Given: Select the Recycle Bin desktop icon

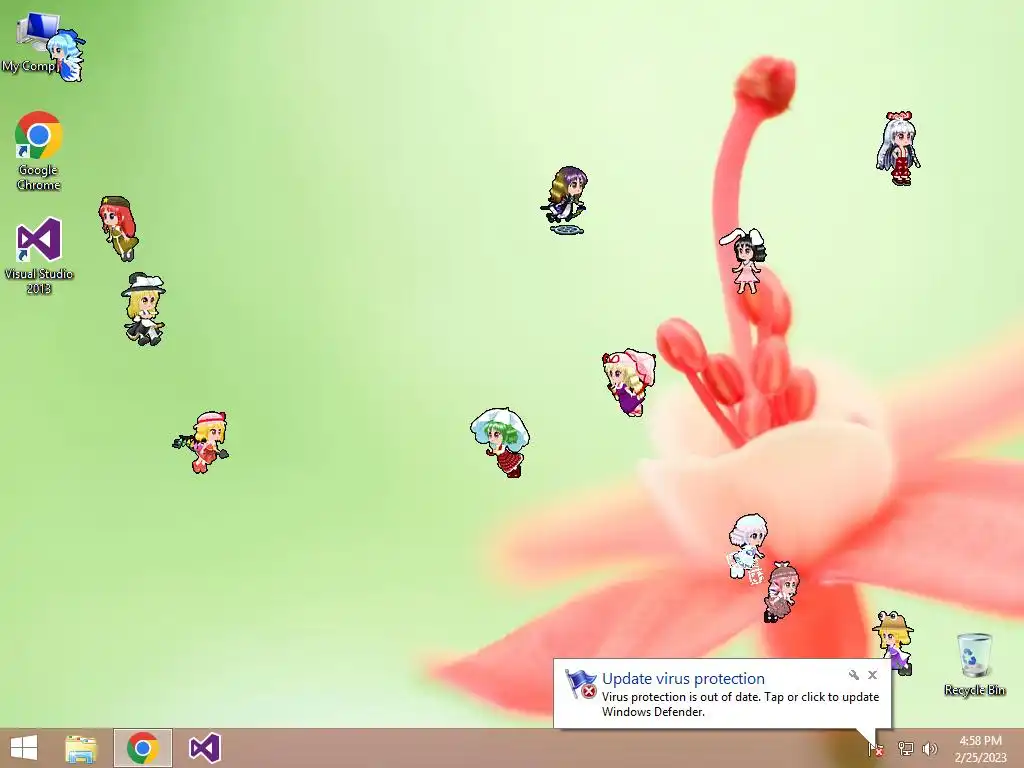Looking at the screenshot, I should click(x=974, y=664).
